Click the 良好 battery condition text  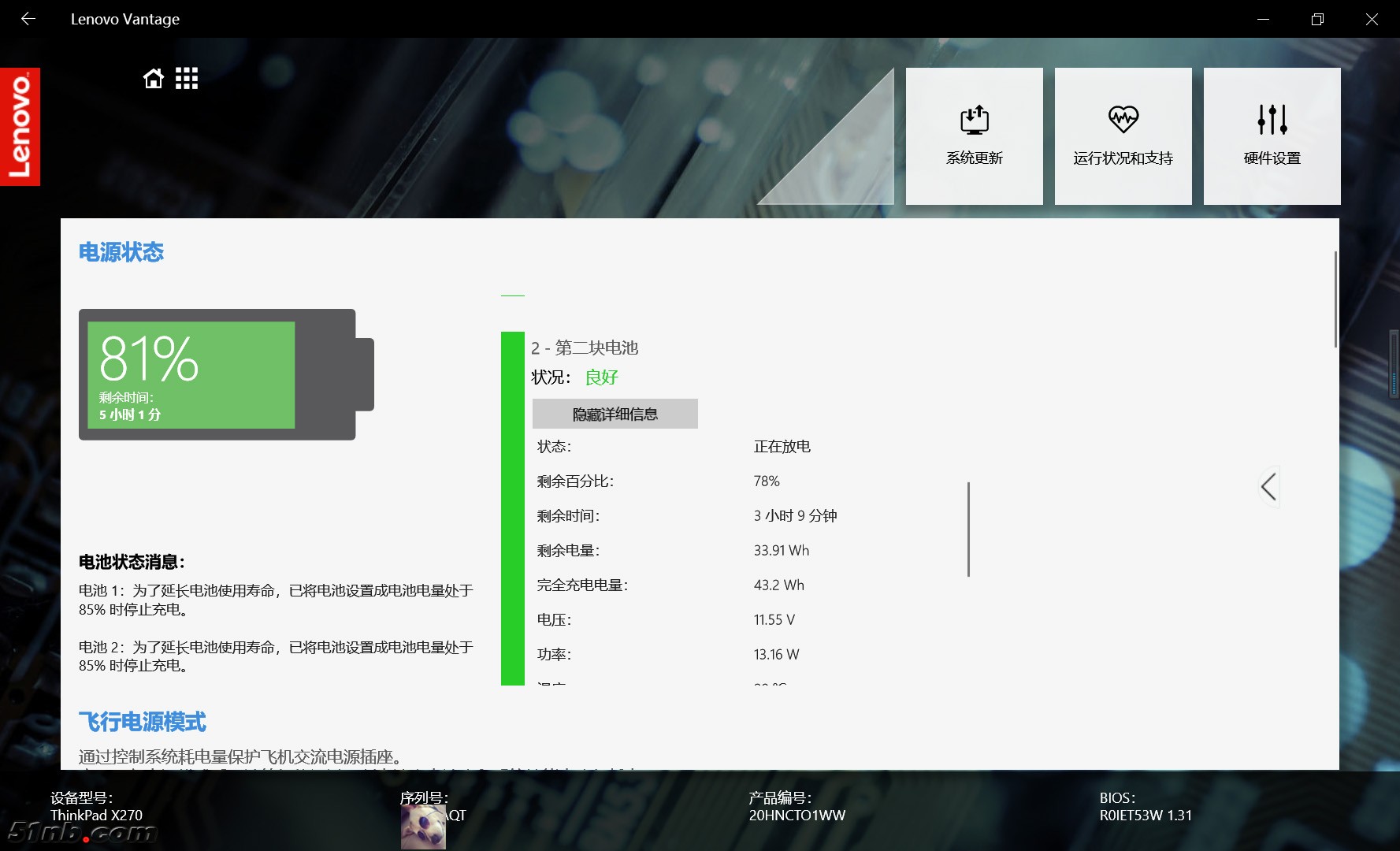pos(601,377)
